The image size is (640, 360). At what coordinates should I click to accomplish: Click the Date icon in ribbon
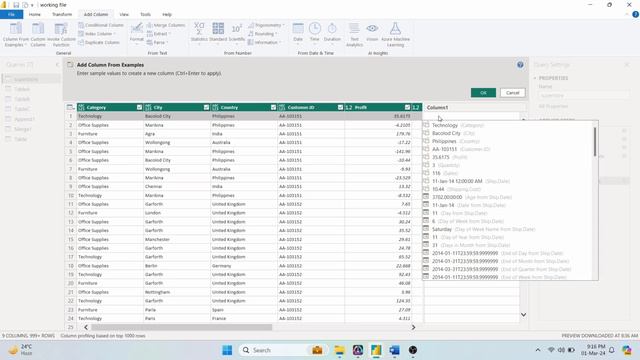pyautogui.click(x=298, y=29)
